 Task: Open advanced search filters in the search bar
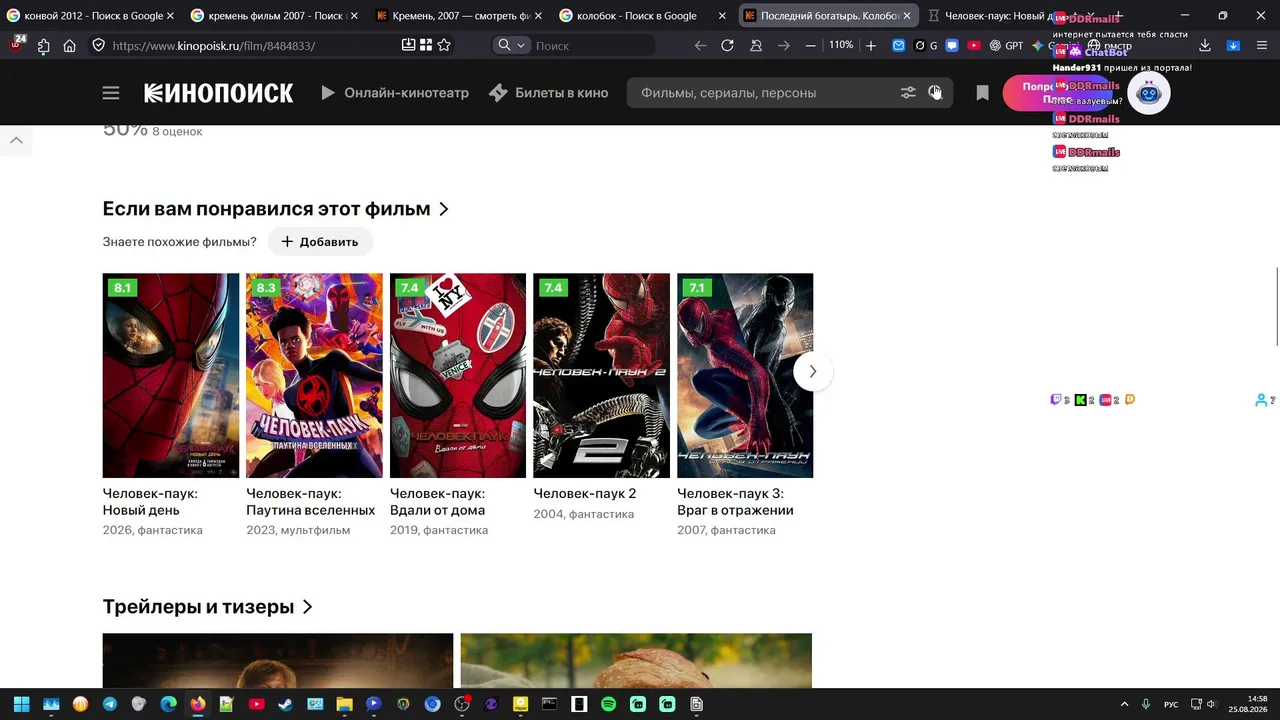908,93
